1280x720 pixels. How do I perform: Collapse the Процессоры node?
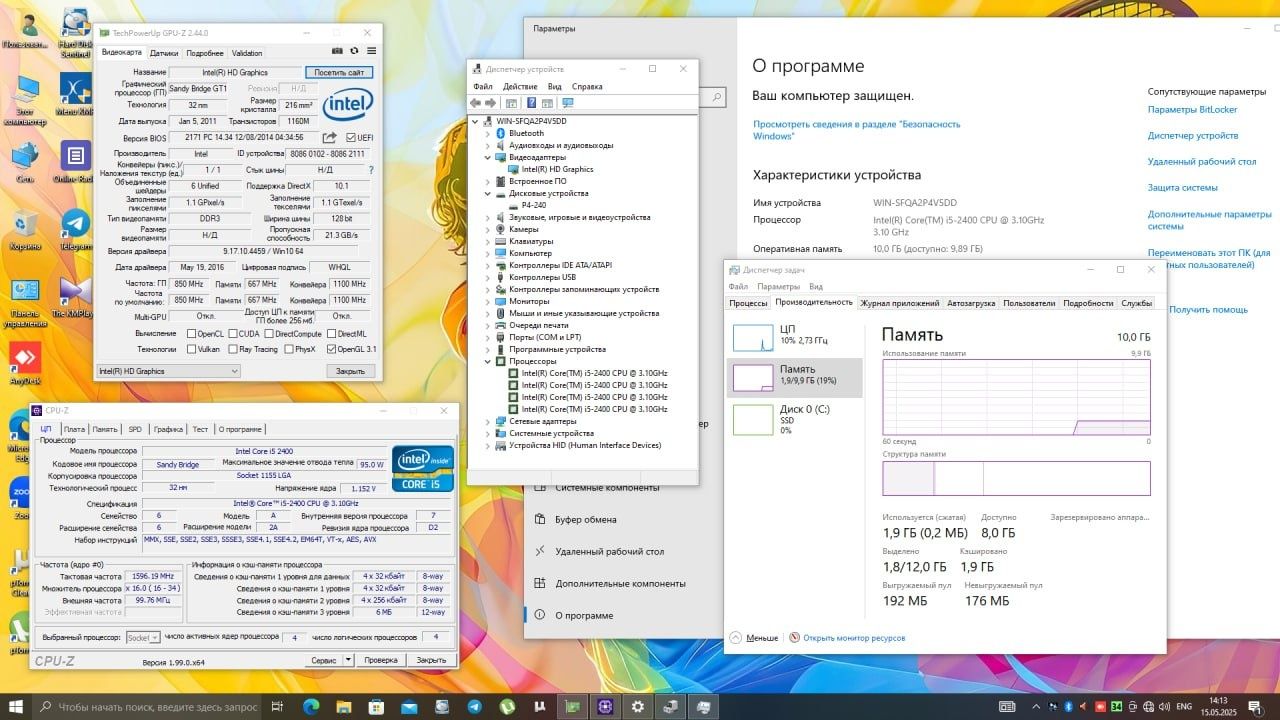coord(488,361)
